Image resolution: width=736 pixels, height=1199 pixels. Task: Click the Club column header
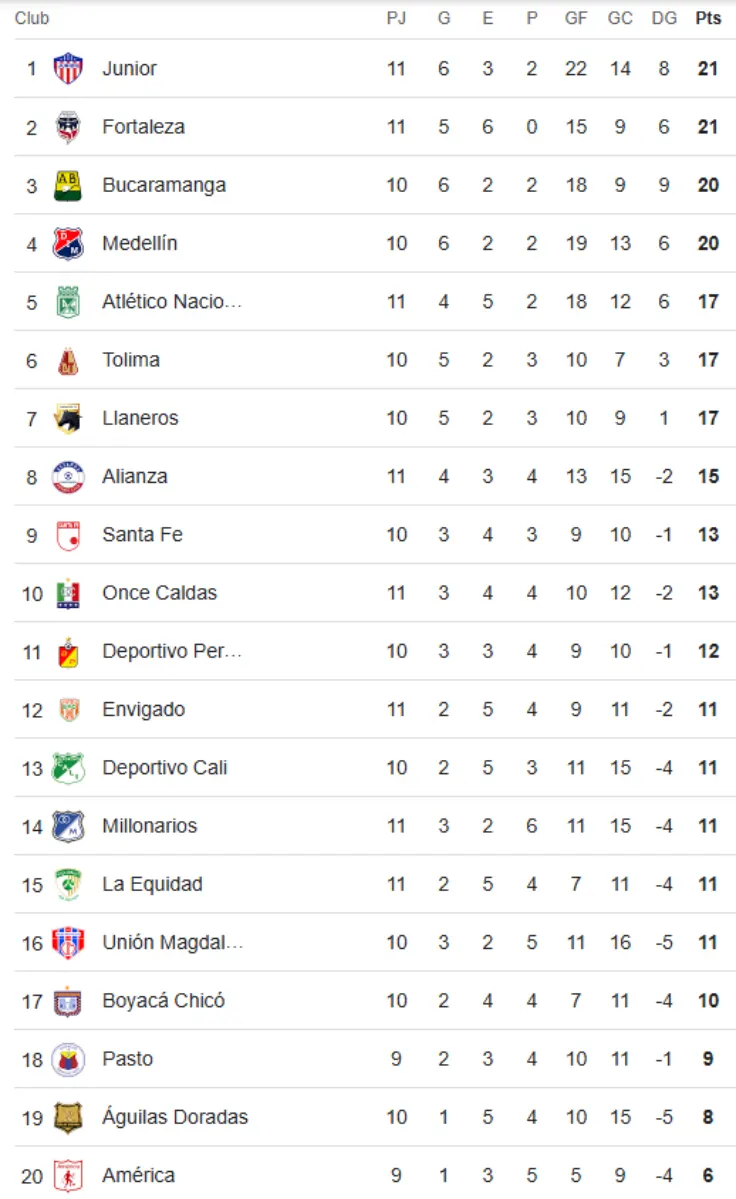pyautogui.click(x=32, y=19)
